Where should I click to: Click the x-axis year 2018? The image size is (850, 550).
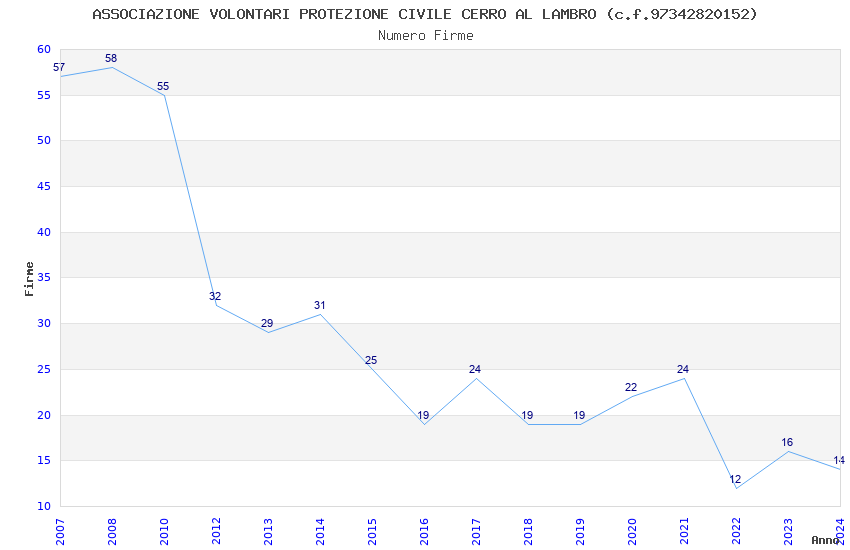[x=529, y=532]
